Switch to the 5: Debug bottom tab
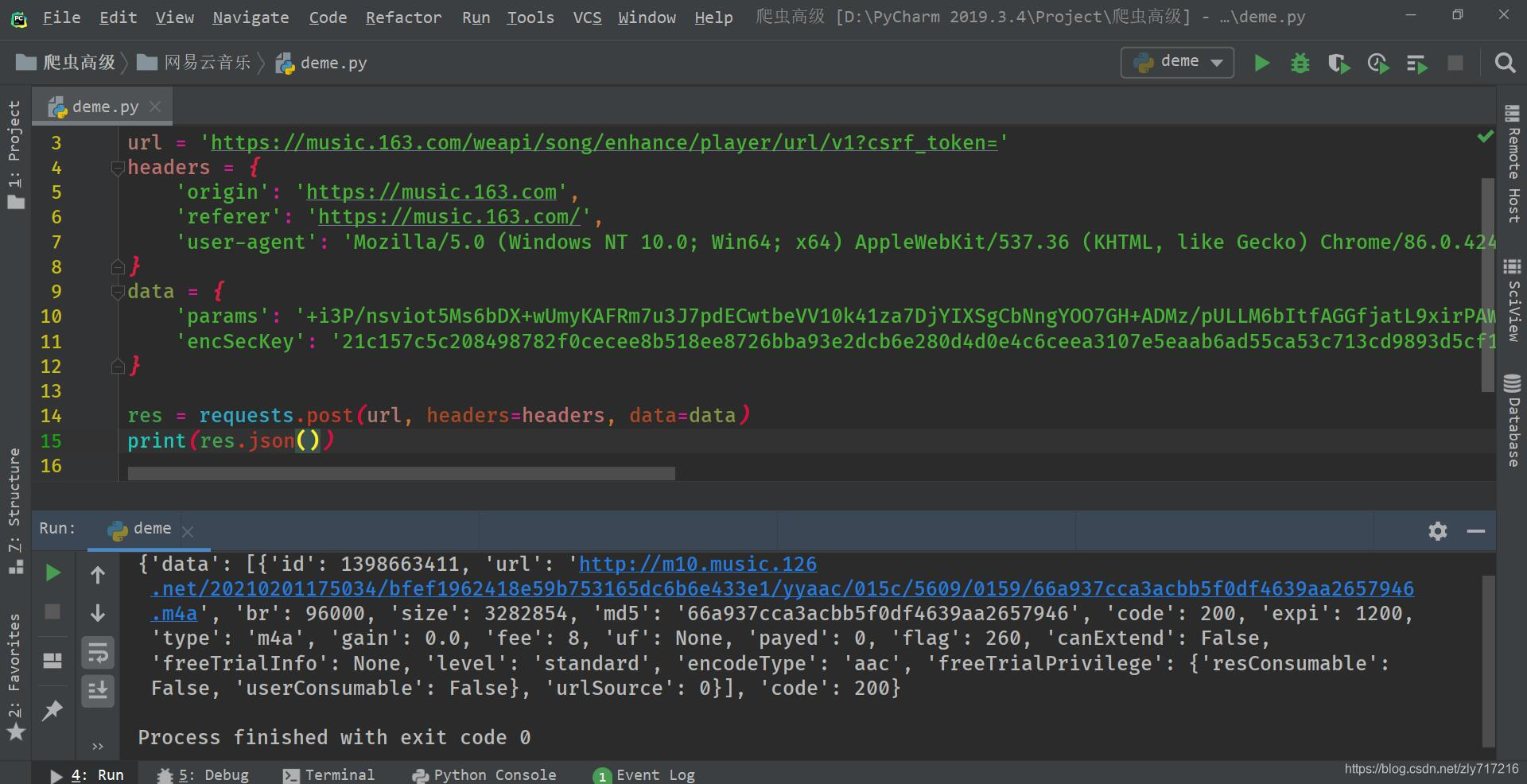The height and width of the screenshot is (784, 1527). point(203,774)
